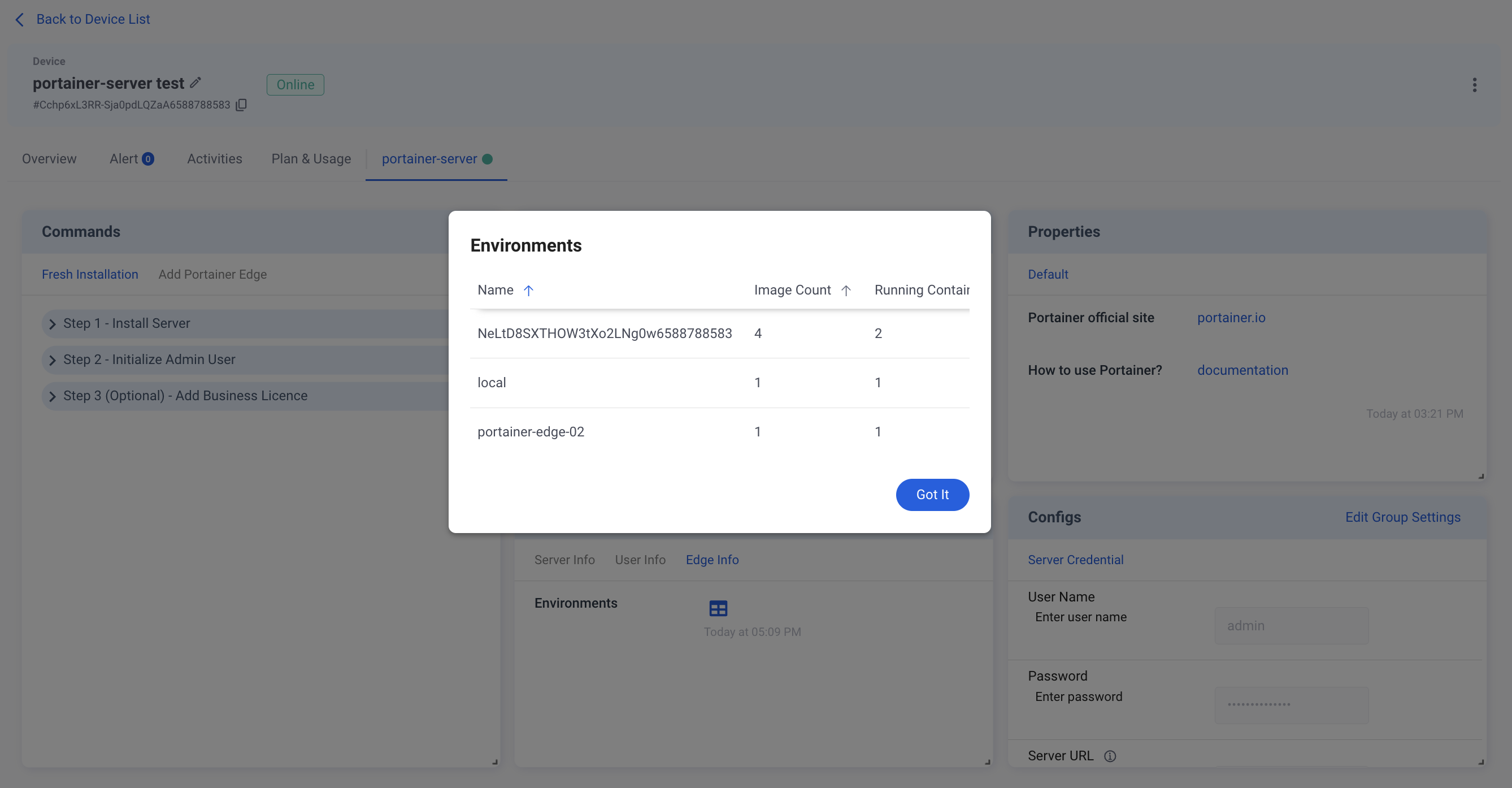Image resolution: width=1512 pixels, height=788 pixels.
Task: Switch to Server Info tab
Action: point(564,560)
